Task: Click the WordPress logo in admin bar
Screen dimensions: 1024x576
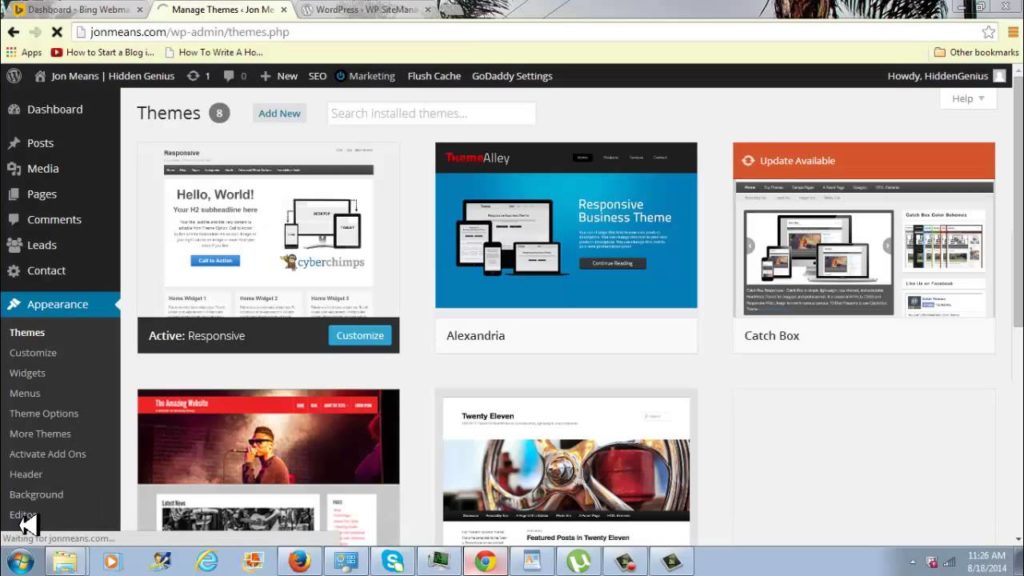Action: 14,76
